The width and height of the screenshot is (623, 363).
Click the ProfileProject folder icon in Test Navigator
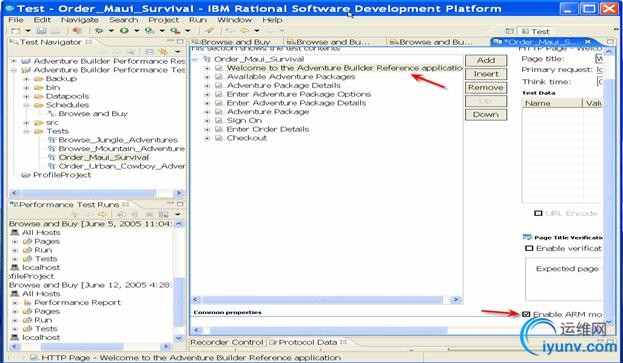26,175
